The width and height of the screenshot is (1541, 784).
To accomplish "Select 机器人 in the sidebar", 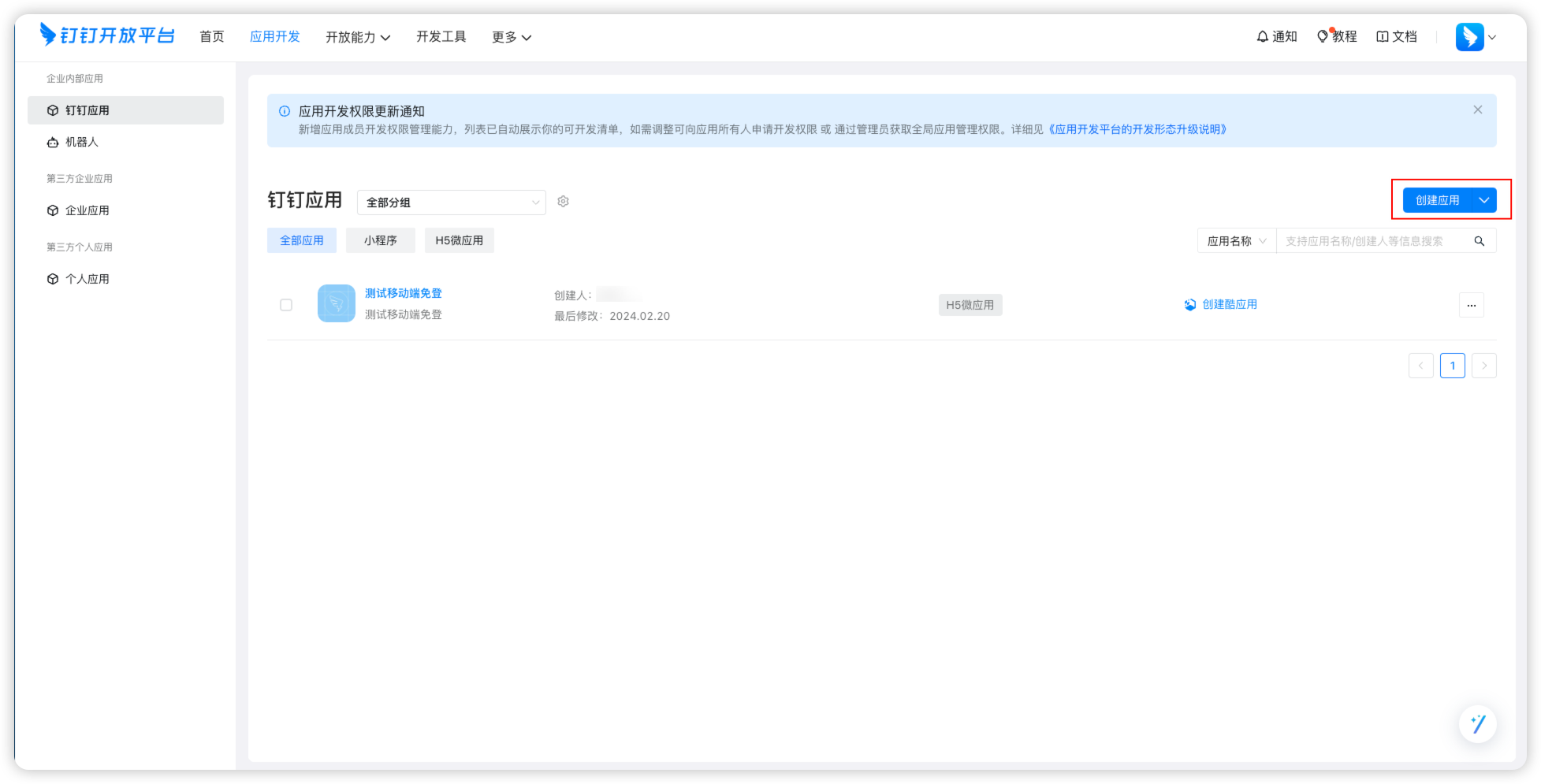I will click(125, 142).
